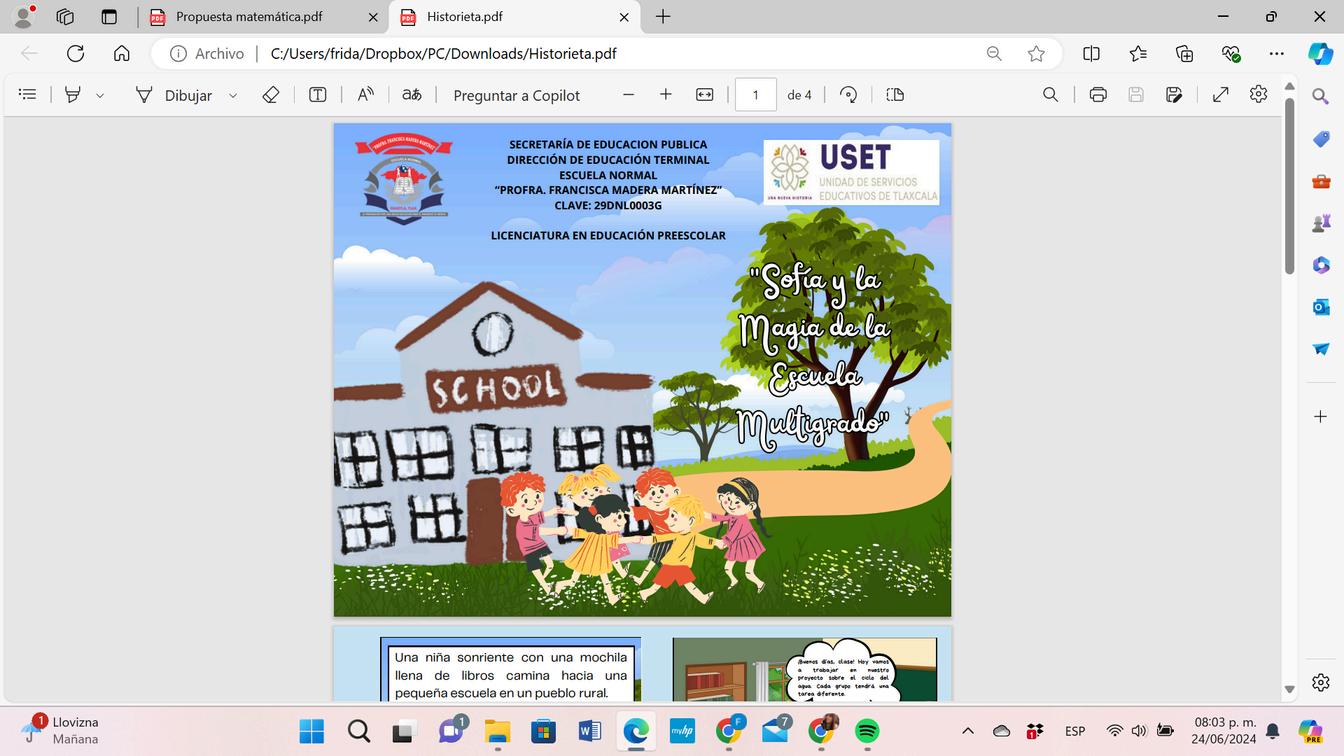Open Word from the taskbar
1344x756 pixels.
(589, 731)
